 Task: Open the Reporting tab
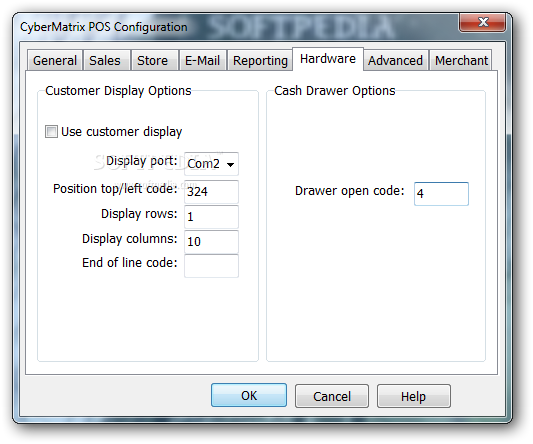pyautogui.click(x=260, y=61)
